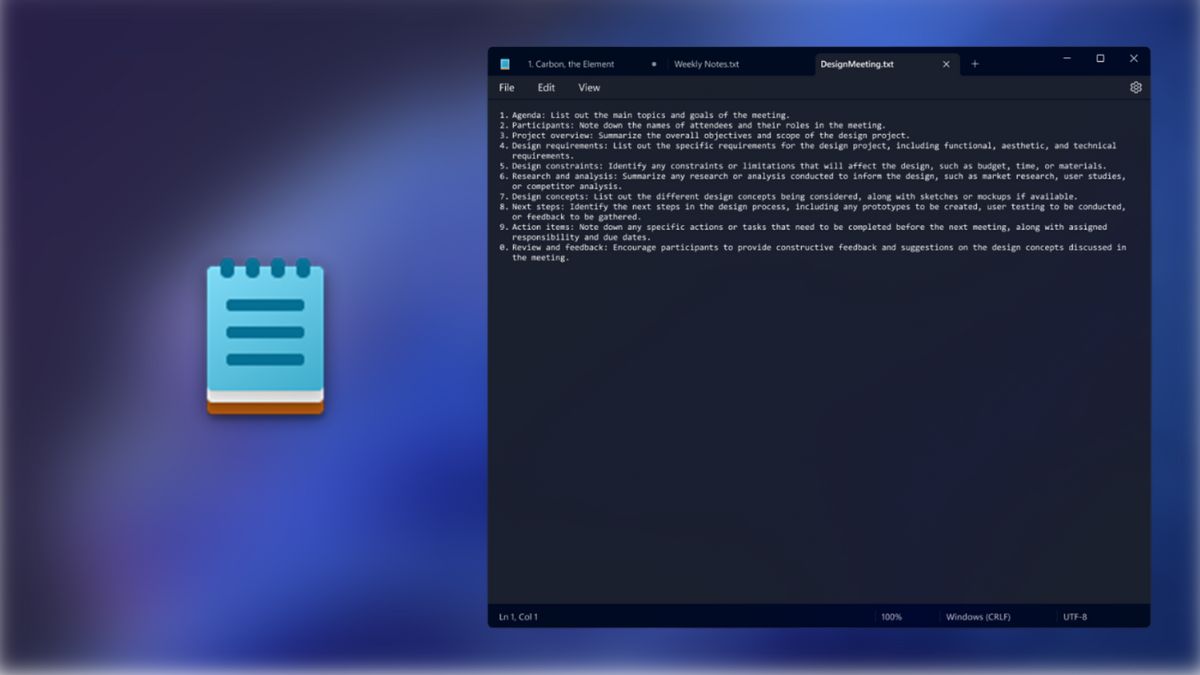Click the 100% zoom level in the status bar

pos(891,617)
